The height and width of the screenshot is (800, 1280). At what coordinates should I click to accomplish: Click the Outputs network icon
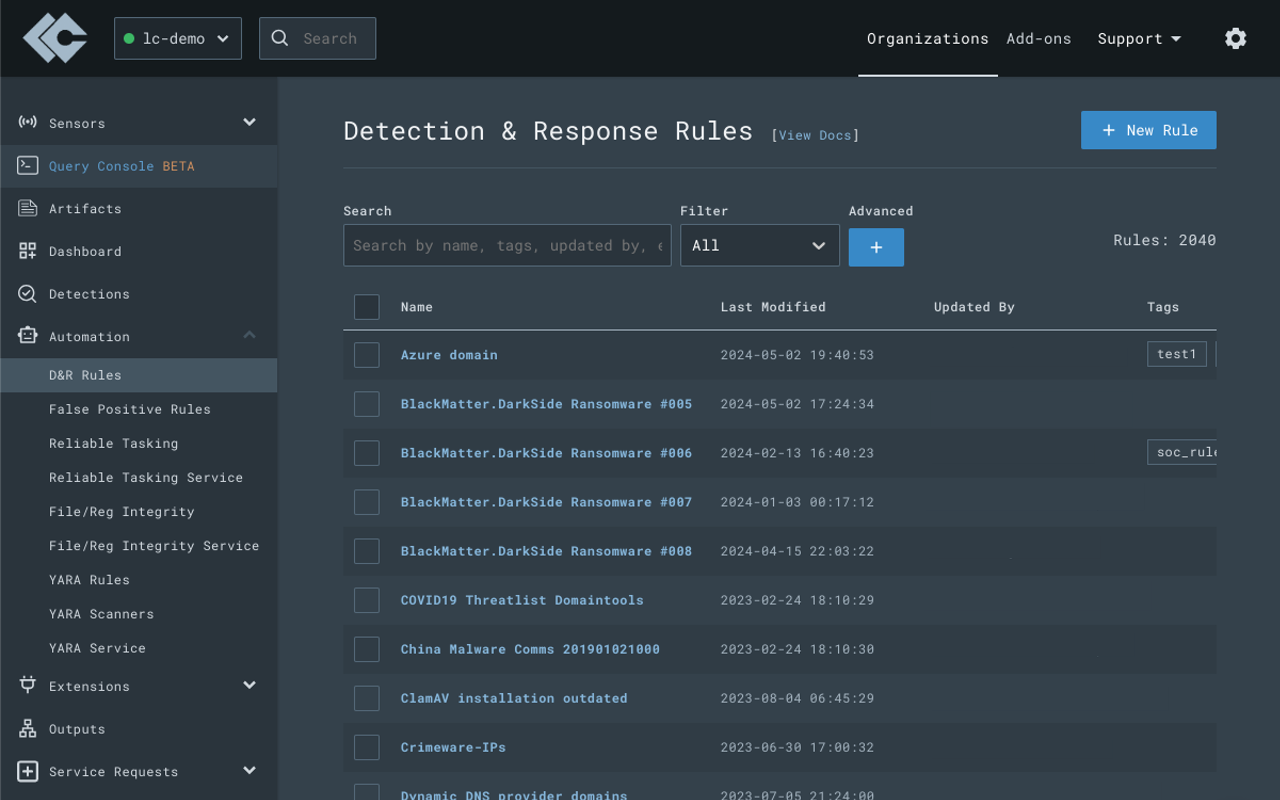(28, 729)
